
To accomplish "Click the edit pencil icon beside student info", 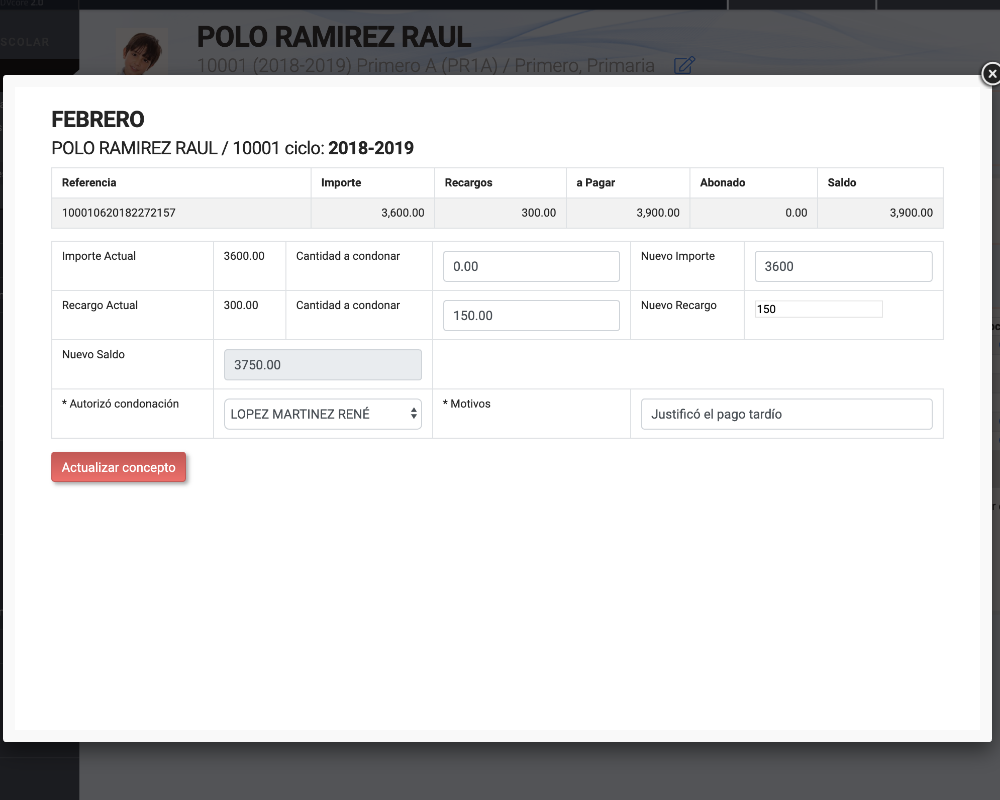I will click(x=684, y=66).
